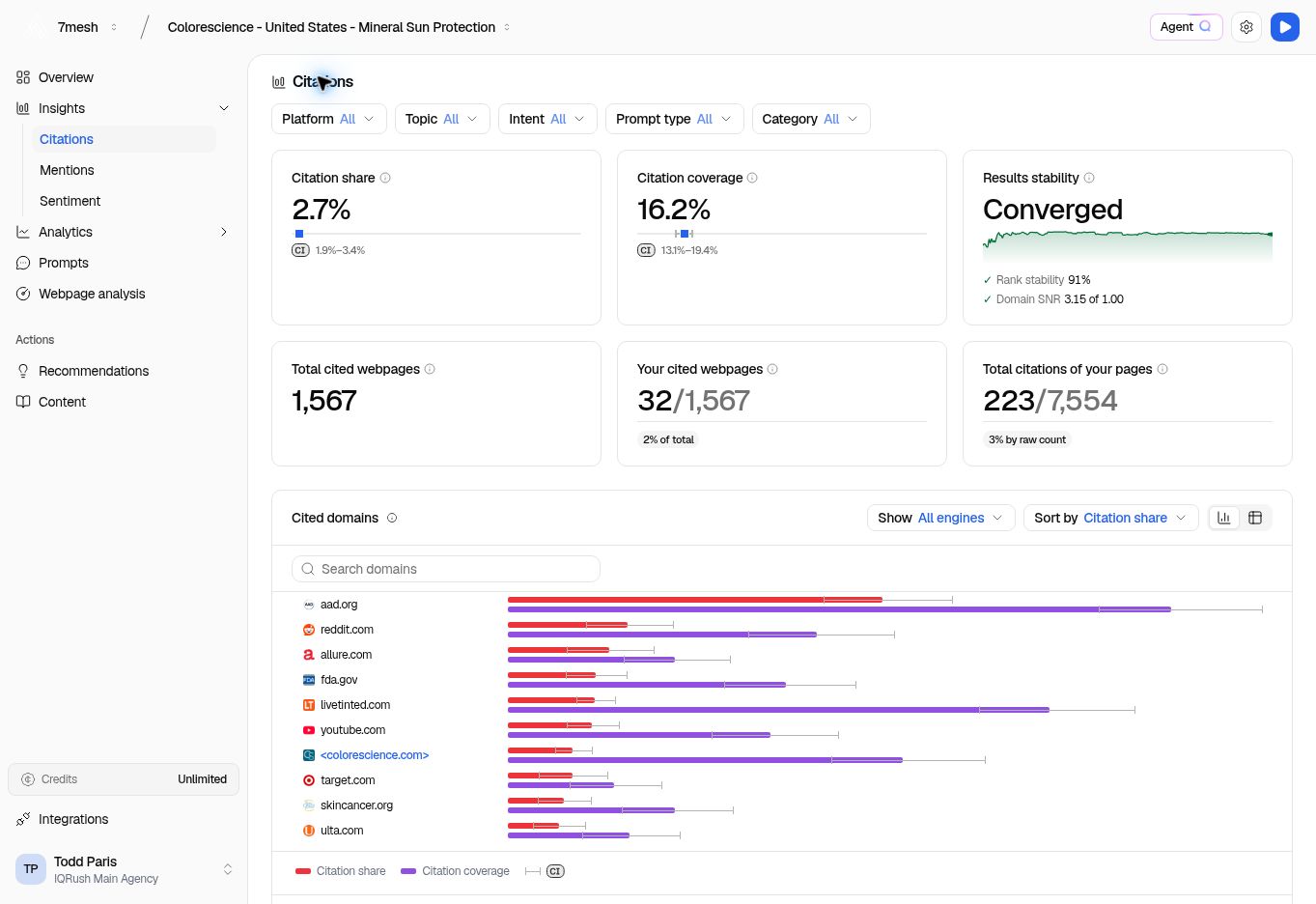Go to Mentions in sidebar
This screenshot has height=904, width=1316.
coord(67,170)
